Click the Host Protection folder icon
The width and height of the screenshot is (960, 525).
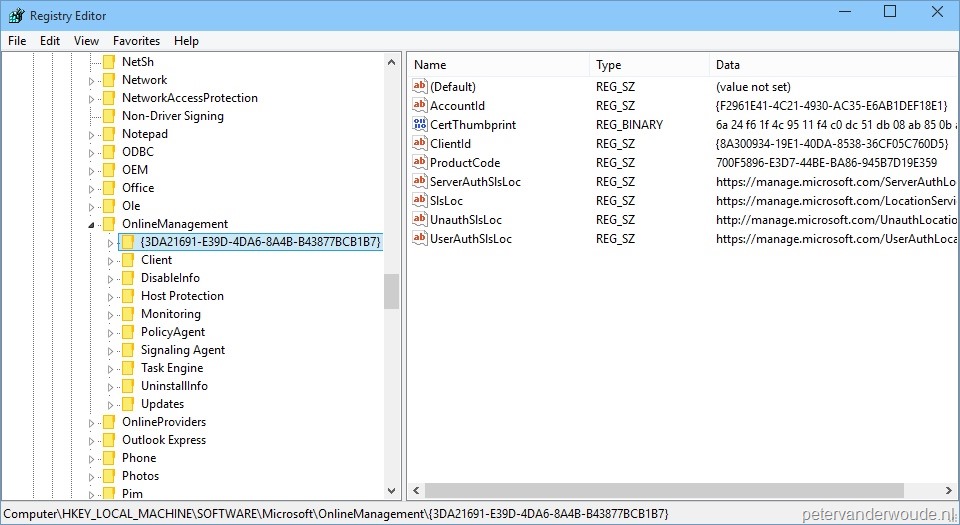click(128, 296)
